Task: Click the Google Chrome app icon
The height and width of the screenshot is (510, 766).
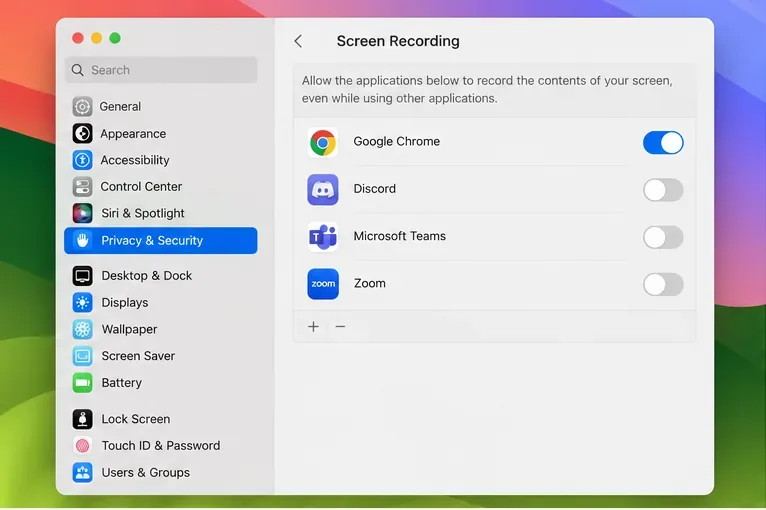Action: pyautogui.click(x=322, y=143)
